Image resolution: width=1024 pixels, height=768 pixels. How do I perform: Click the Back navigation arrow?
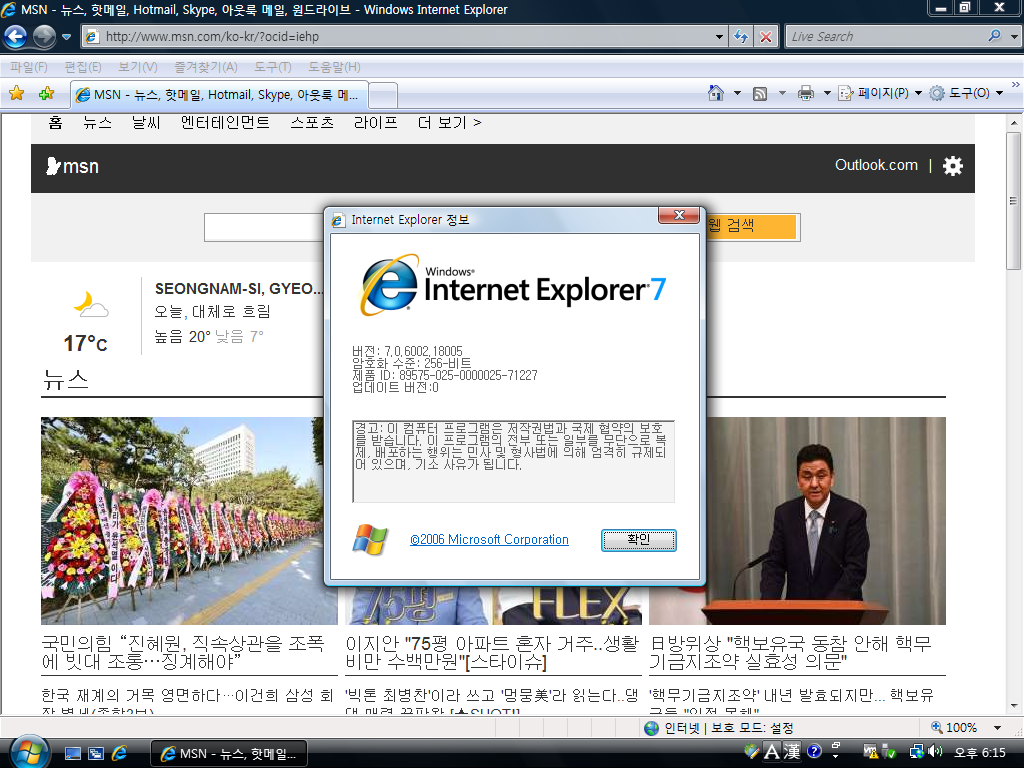(16, 37)
